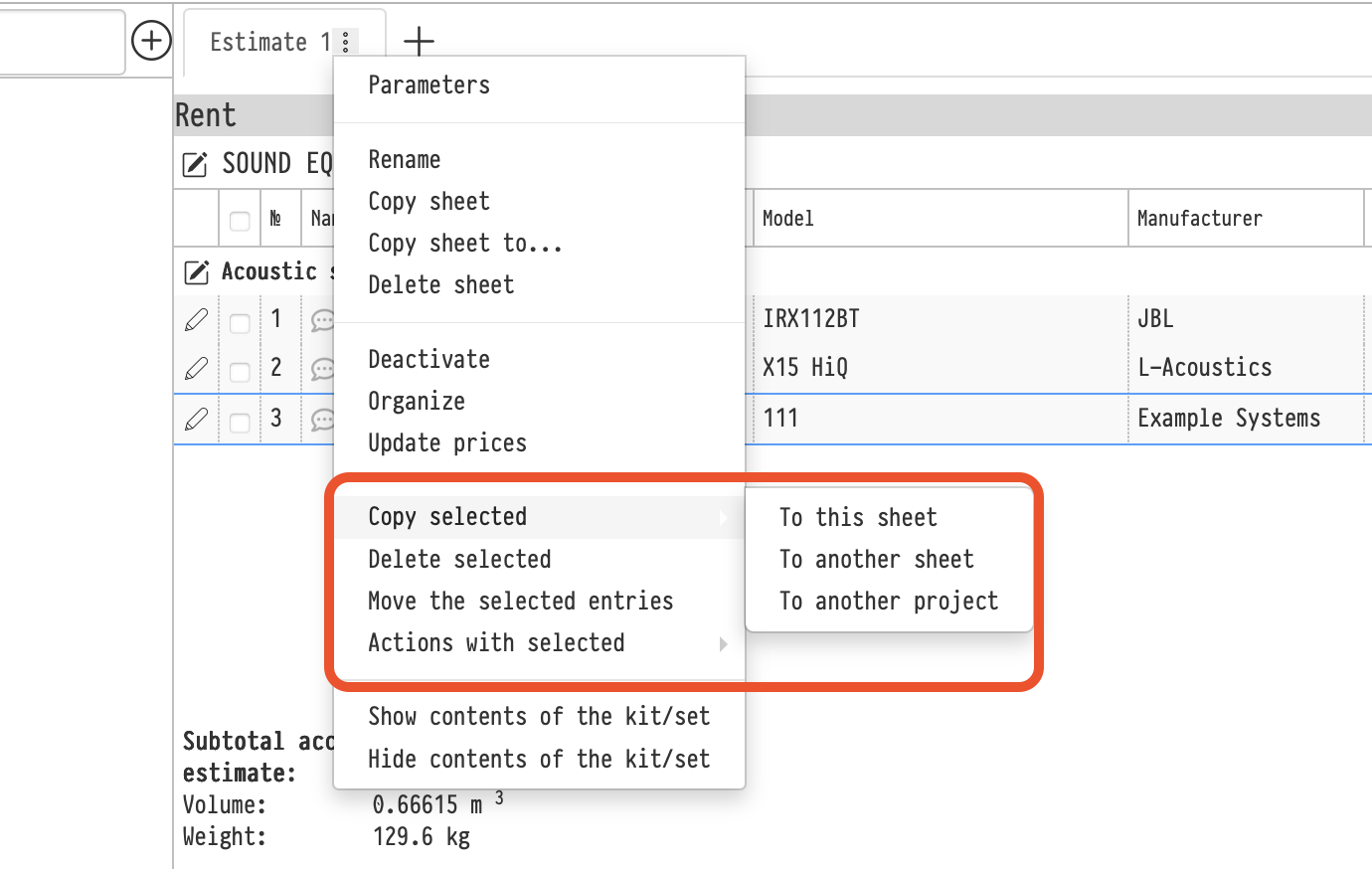Viewport: 1372px width, 869px height.
Task: Check the checkbox for row 3
Action: pyautogui.click(x=240, y=422)
